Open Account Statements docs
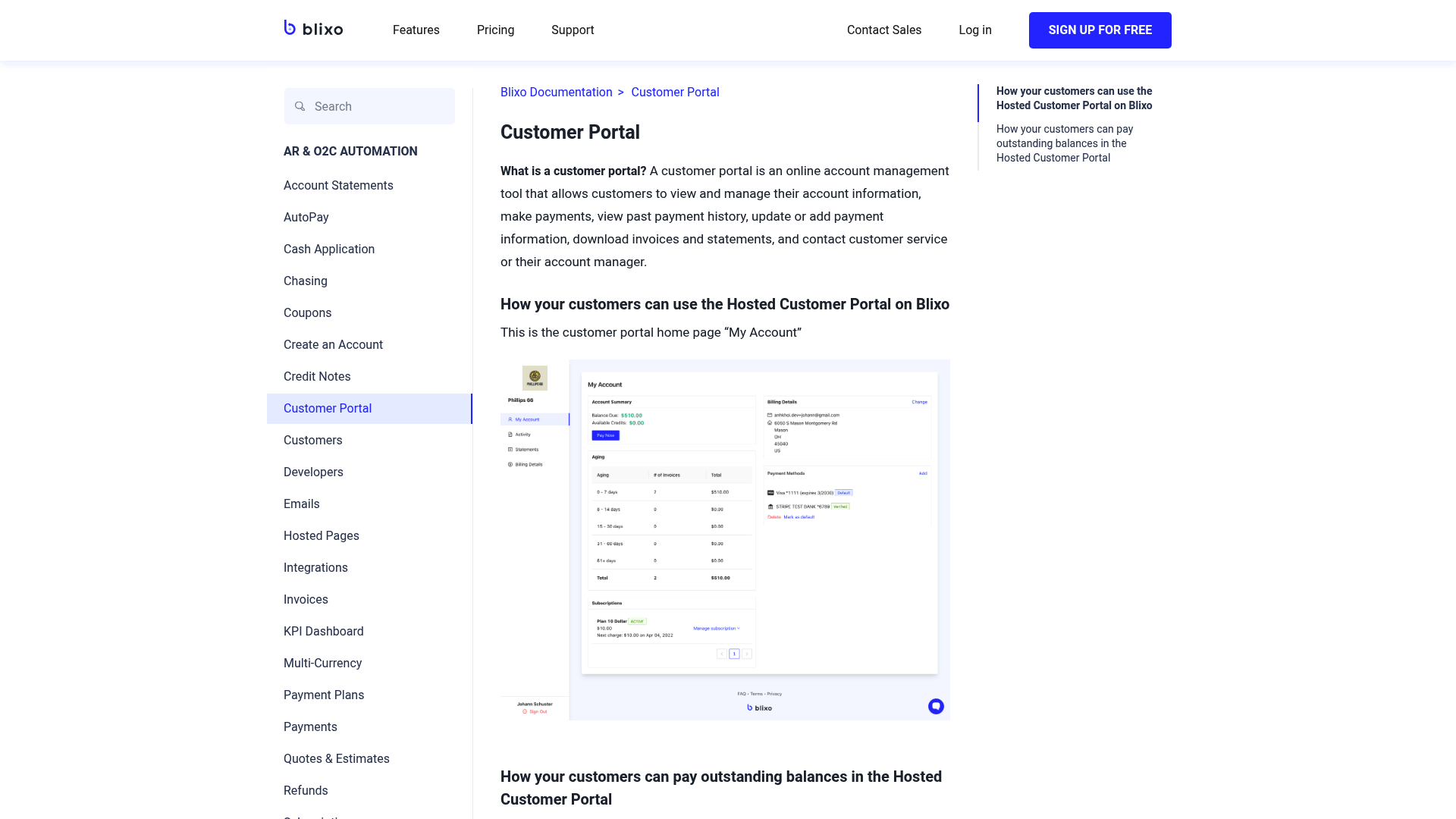This screenshot has width=1456, height=819. click(338, 186)
